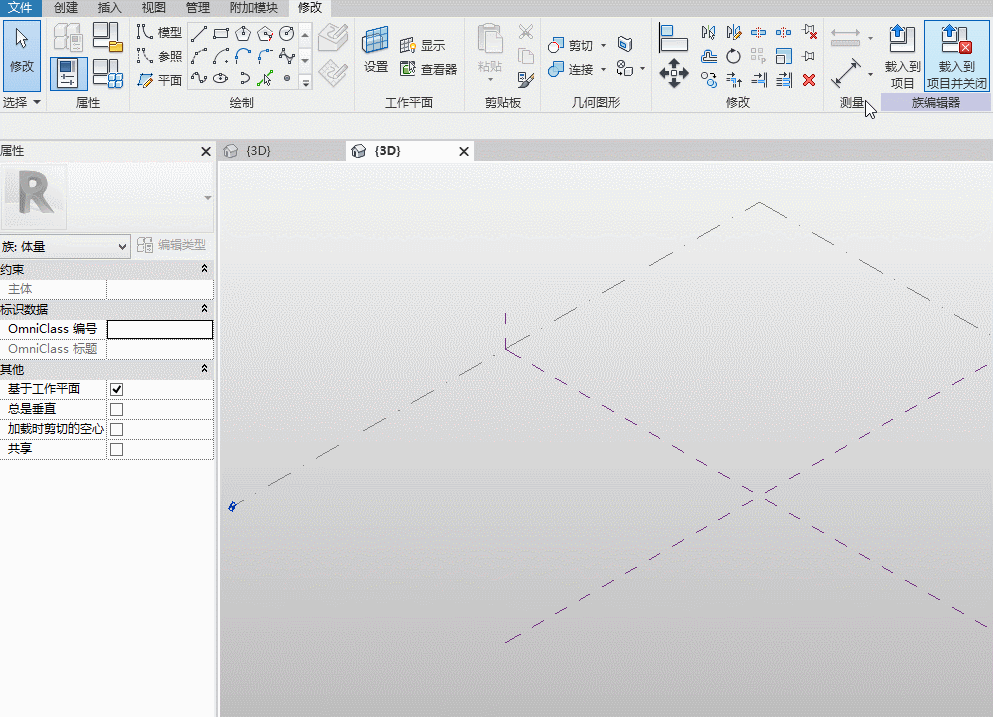993x717 pixels.
Task: Click 载入到项目并关闭 button
Action: 956,56
